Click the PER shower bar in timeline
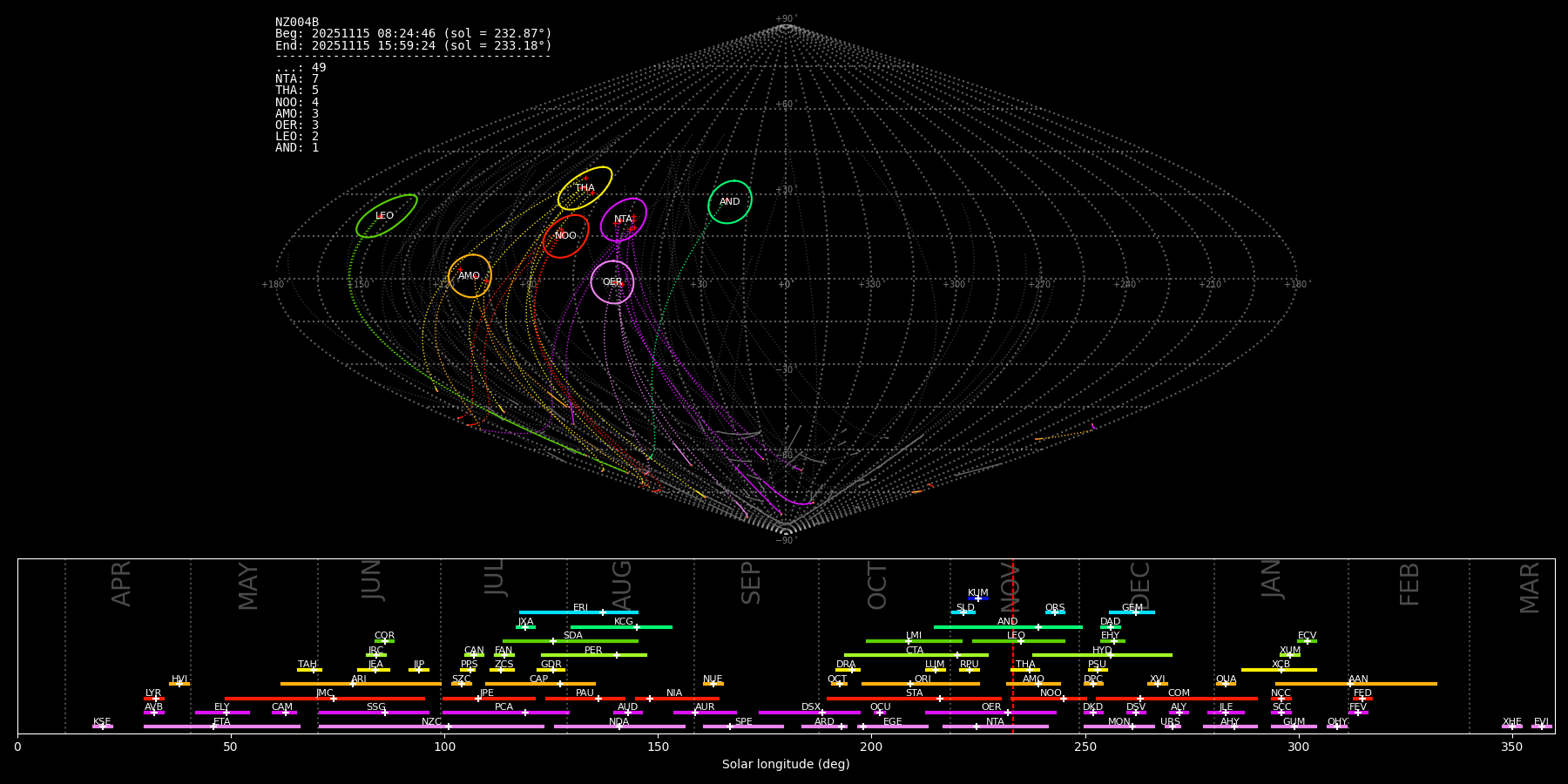 [593, 655]
